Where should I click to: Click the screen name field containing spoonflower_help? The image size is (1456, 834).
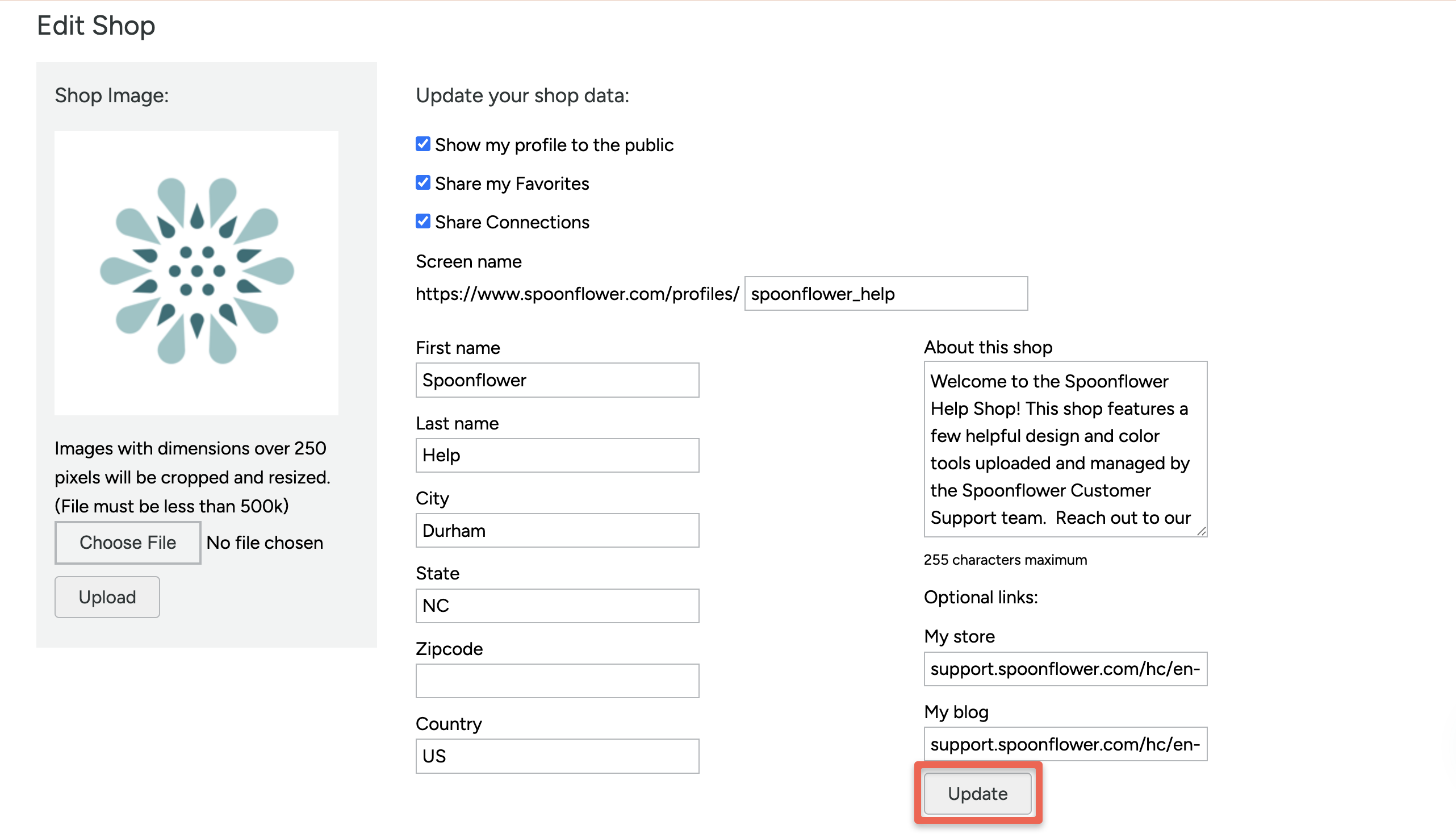[885, 293]
